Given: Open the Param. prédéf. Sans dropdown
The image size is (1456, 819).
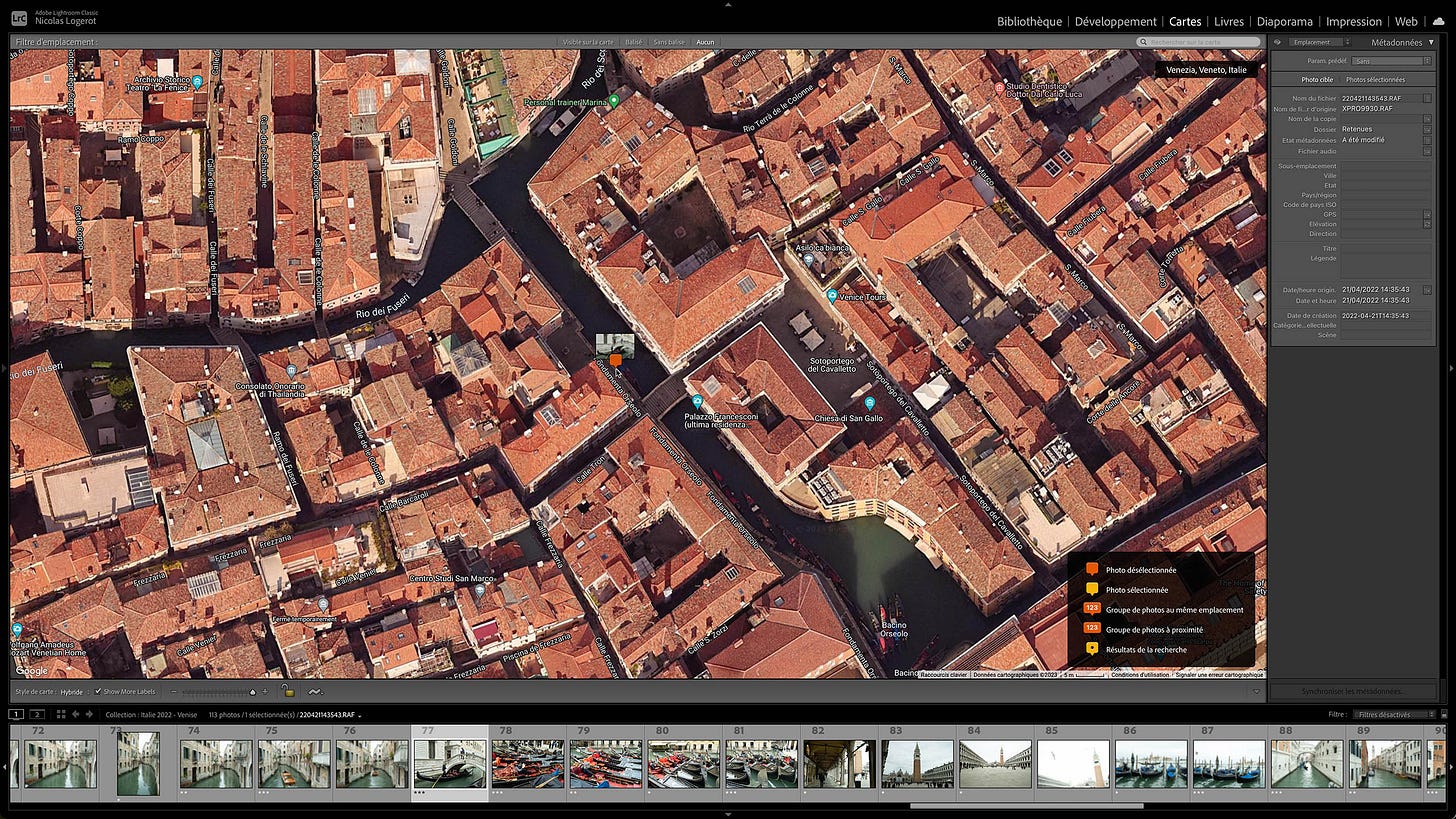Looking at the screenshot, I should pos(1392,61).
